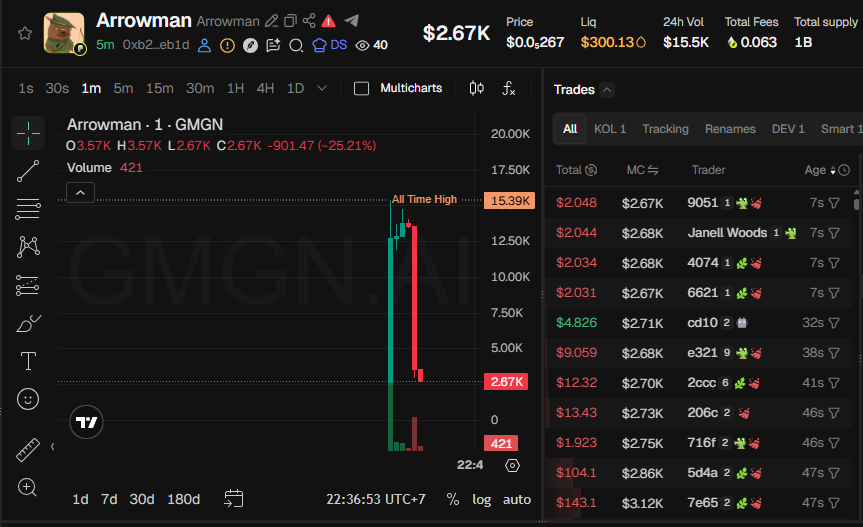Select the horizontal lines Fibonacci tool
The width and height of the screenshot is (863, 527).
click(28, 209)
